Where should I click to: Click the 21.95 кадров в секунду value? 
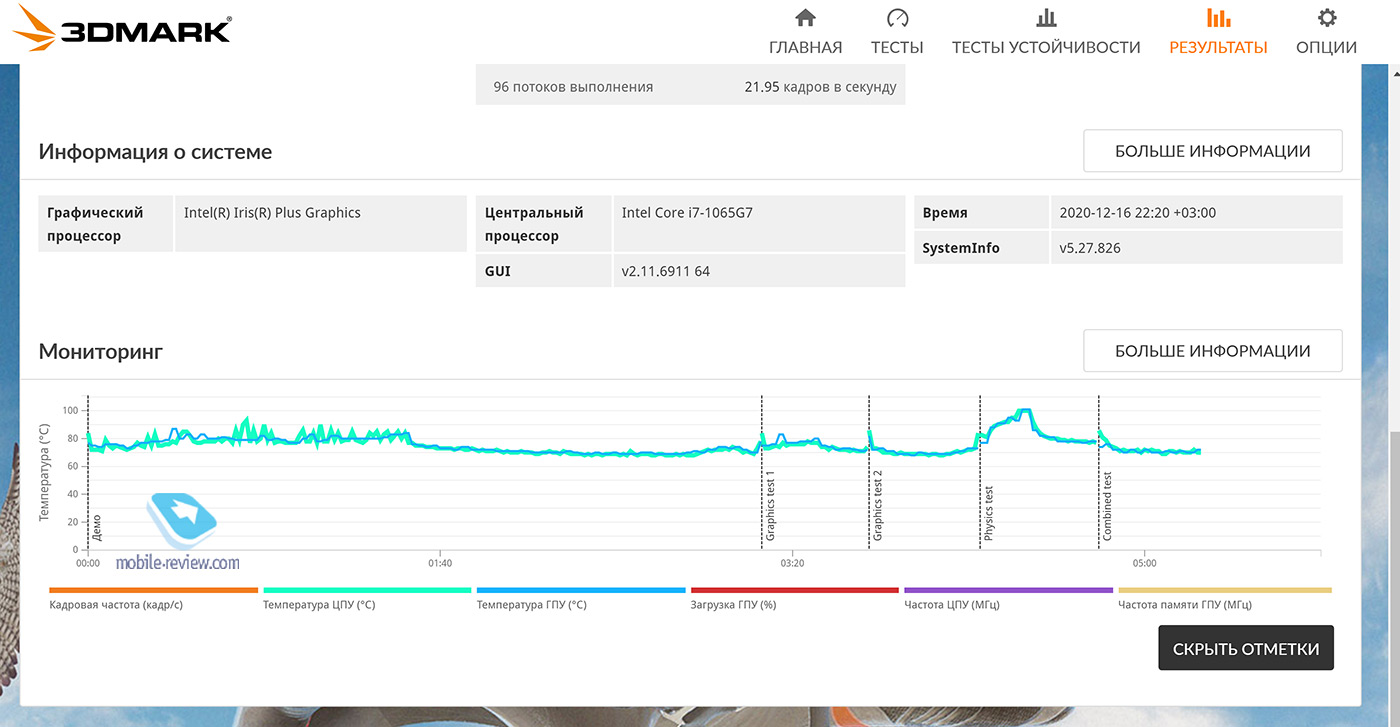(820, 87)
